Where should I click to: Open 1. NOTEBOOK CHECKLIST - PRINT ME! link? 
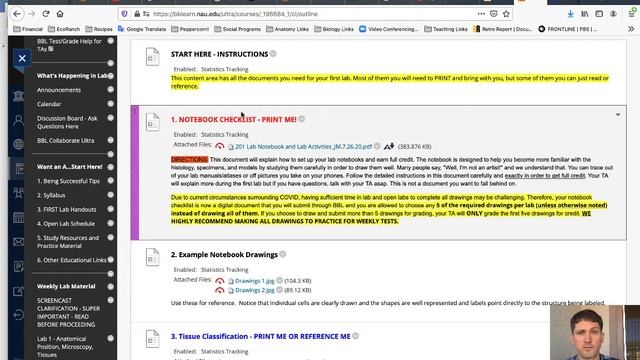233,119
